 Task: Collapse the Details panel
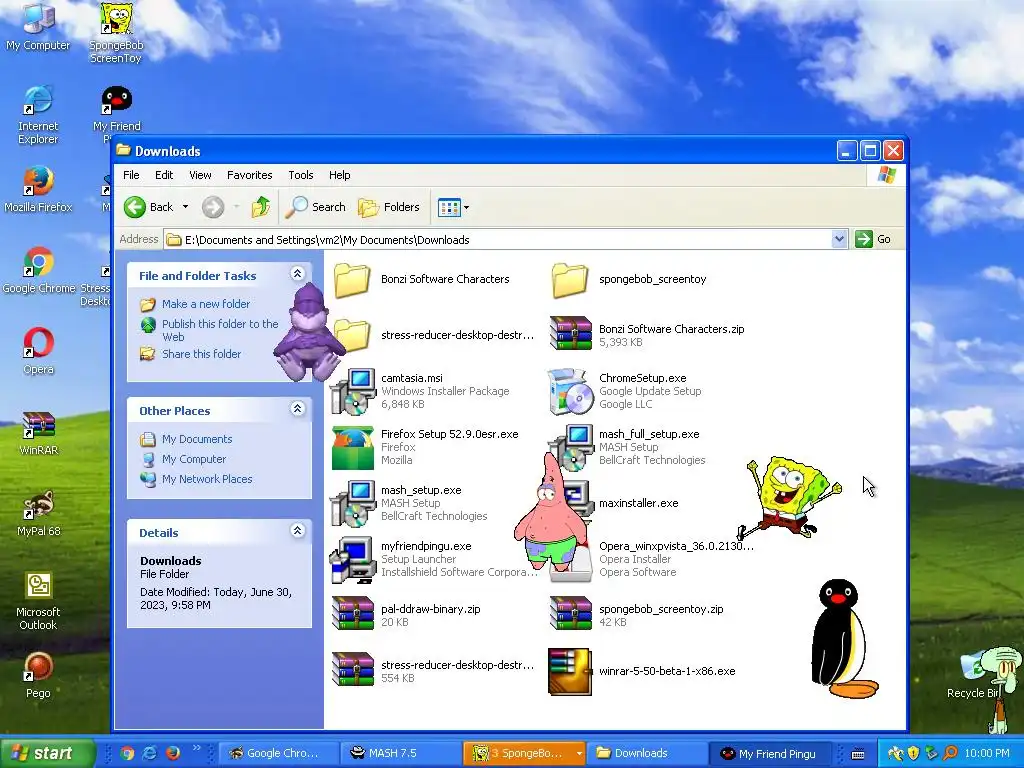coord(298,530)
